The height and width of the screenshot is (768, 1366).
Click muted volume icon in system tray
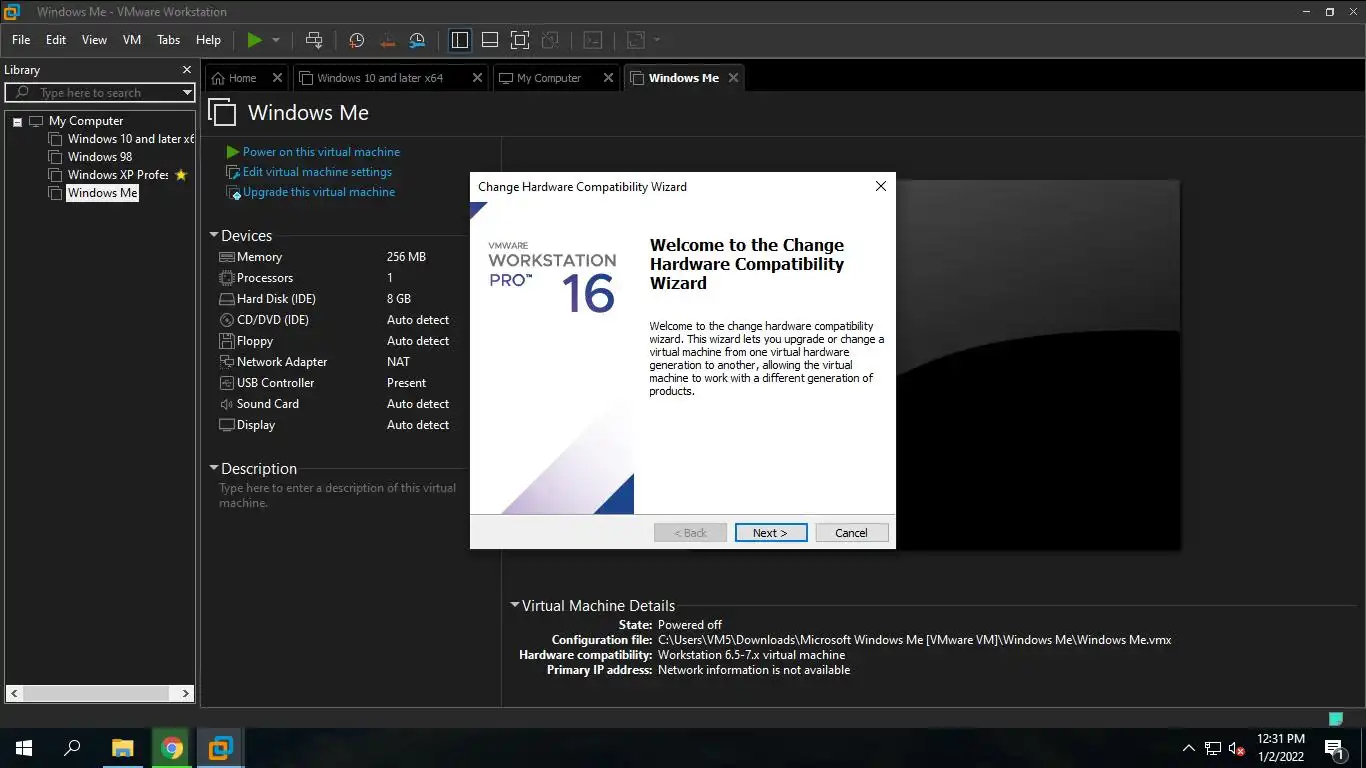tap(1237, 748)
